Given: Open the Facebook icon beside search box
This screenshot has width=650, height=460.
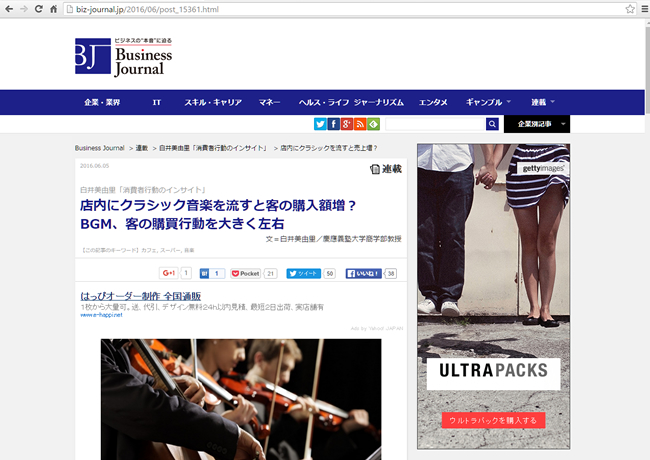Looking at the screenshot, I should [333, 124].
